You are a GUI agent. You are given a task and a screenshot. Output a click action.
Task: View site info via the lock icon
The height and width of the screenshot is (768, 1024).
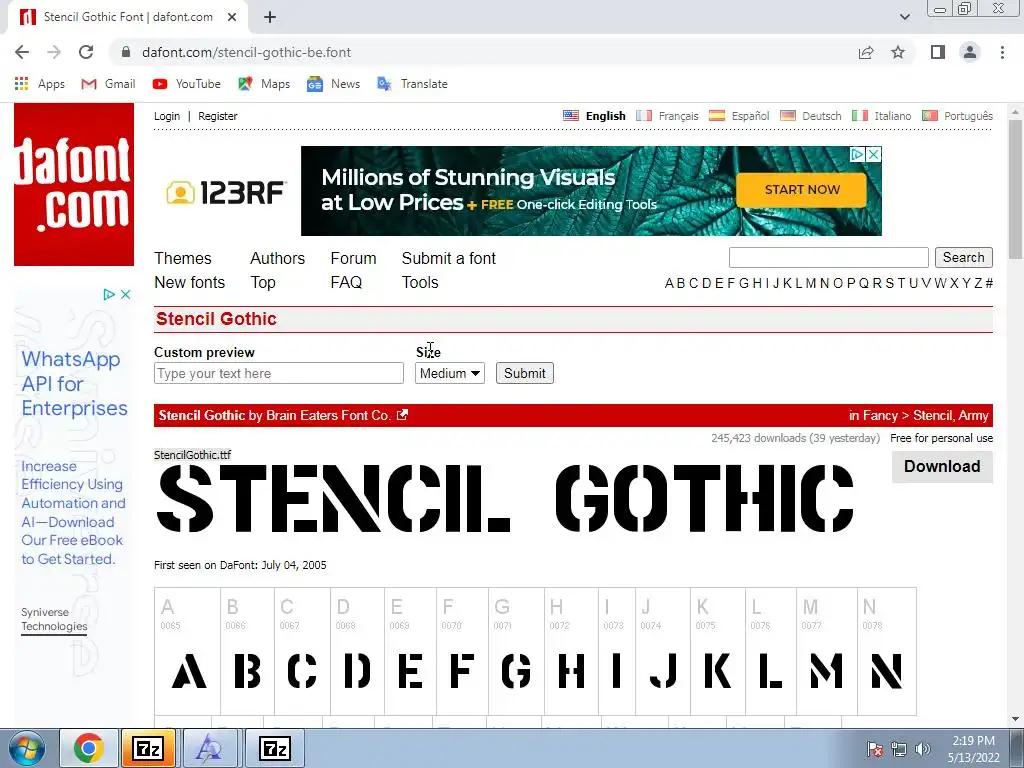pos(126,52)
